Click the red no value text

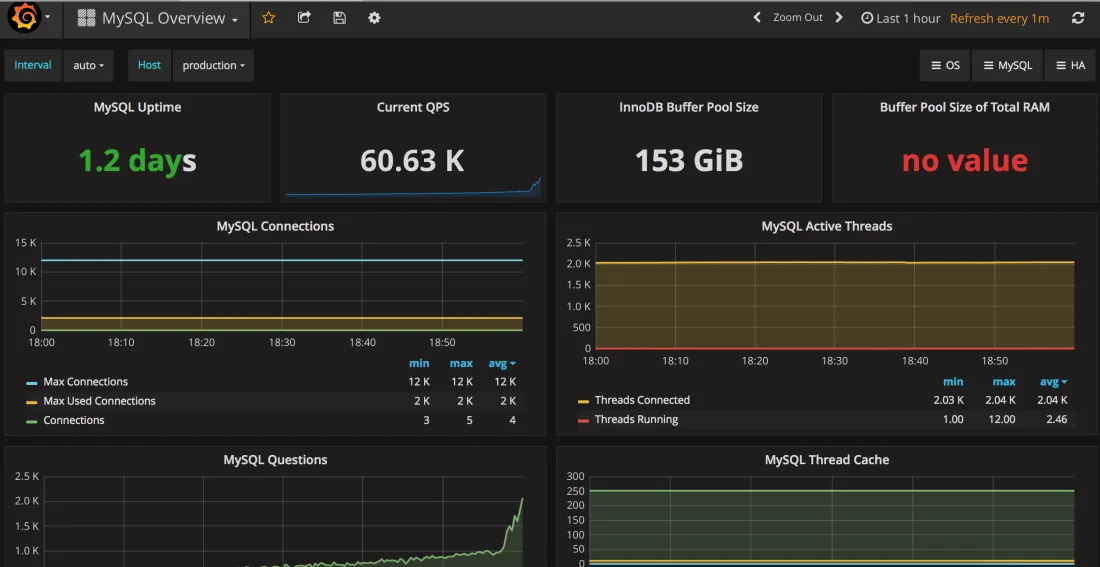(965, 161)
